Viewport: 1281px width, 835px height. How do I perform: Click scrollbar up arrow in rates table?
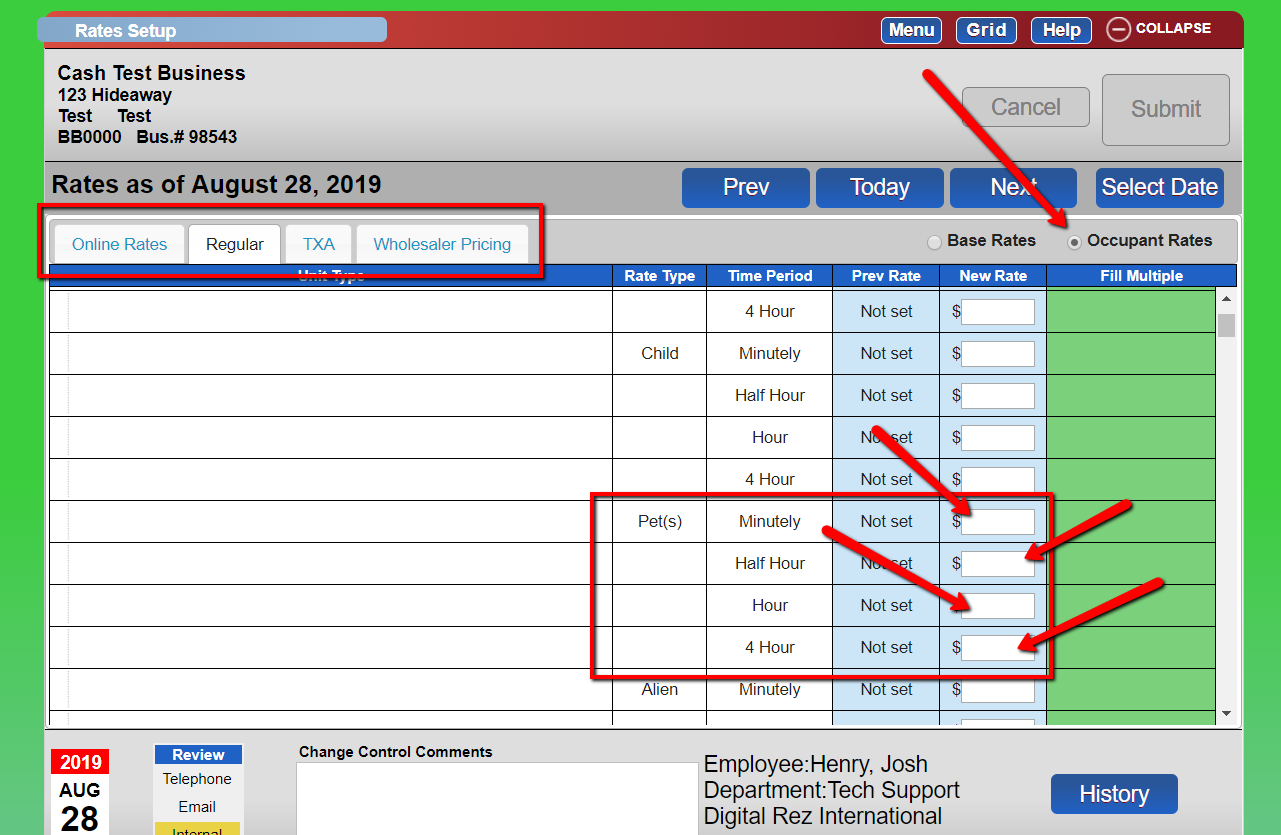[1226, 299]
